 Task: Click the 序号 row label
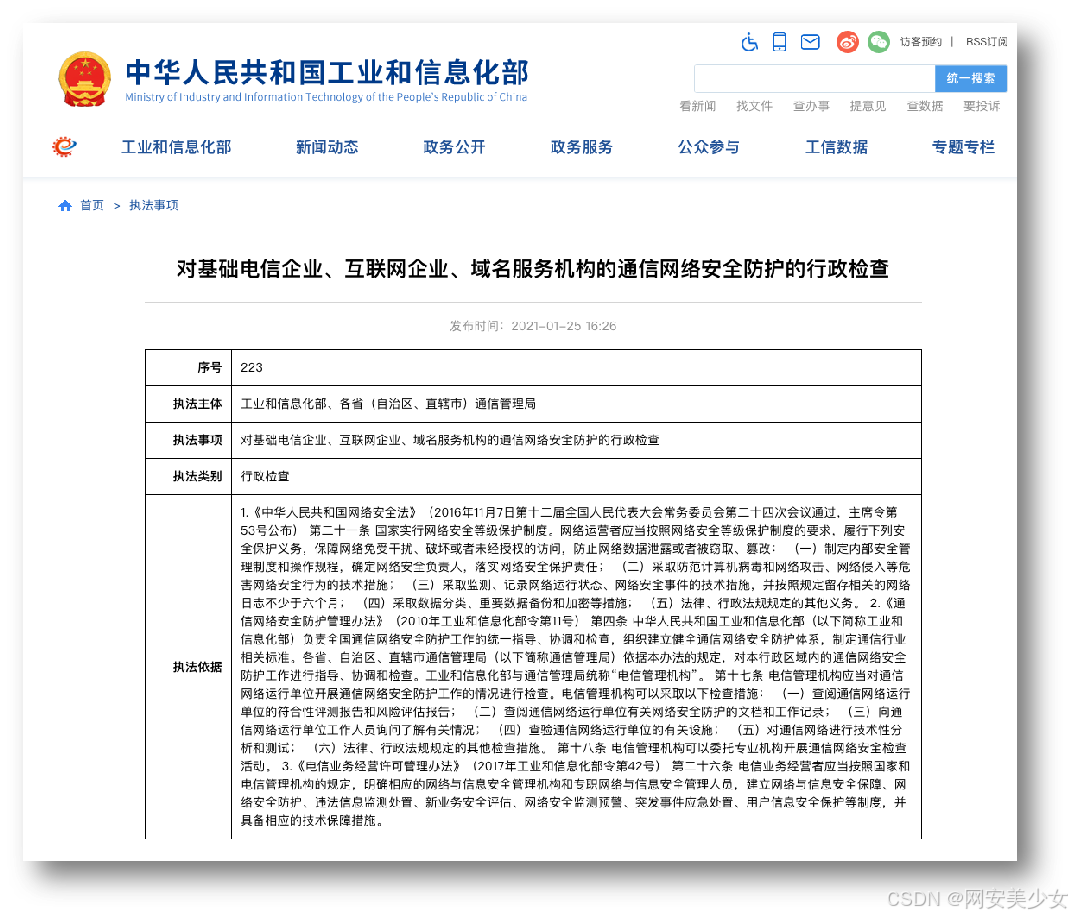coord(209,368)
